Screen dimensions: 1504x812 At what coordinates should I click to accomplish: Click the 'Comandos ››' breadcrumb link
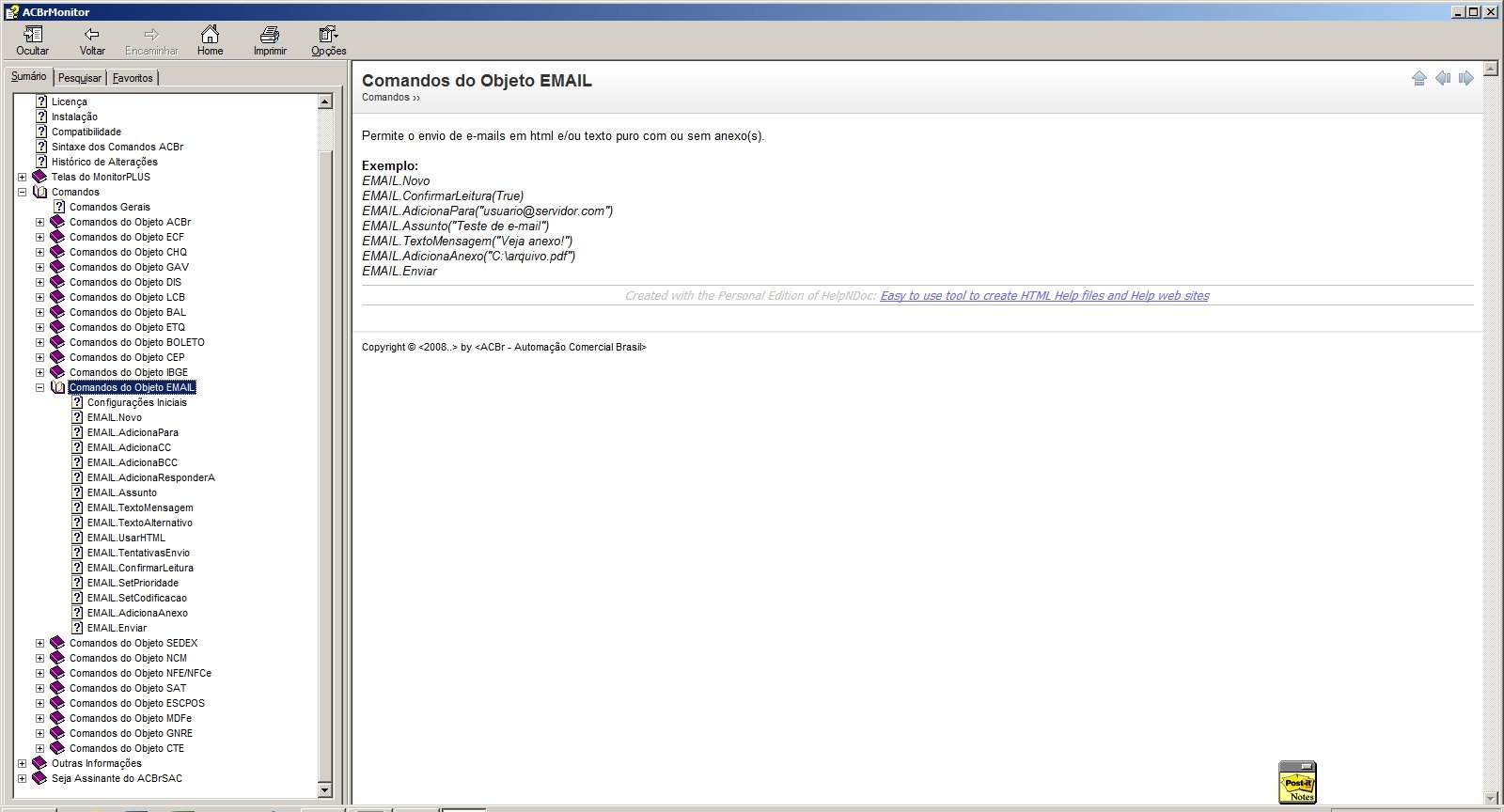[391, 97]
